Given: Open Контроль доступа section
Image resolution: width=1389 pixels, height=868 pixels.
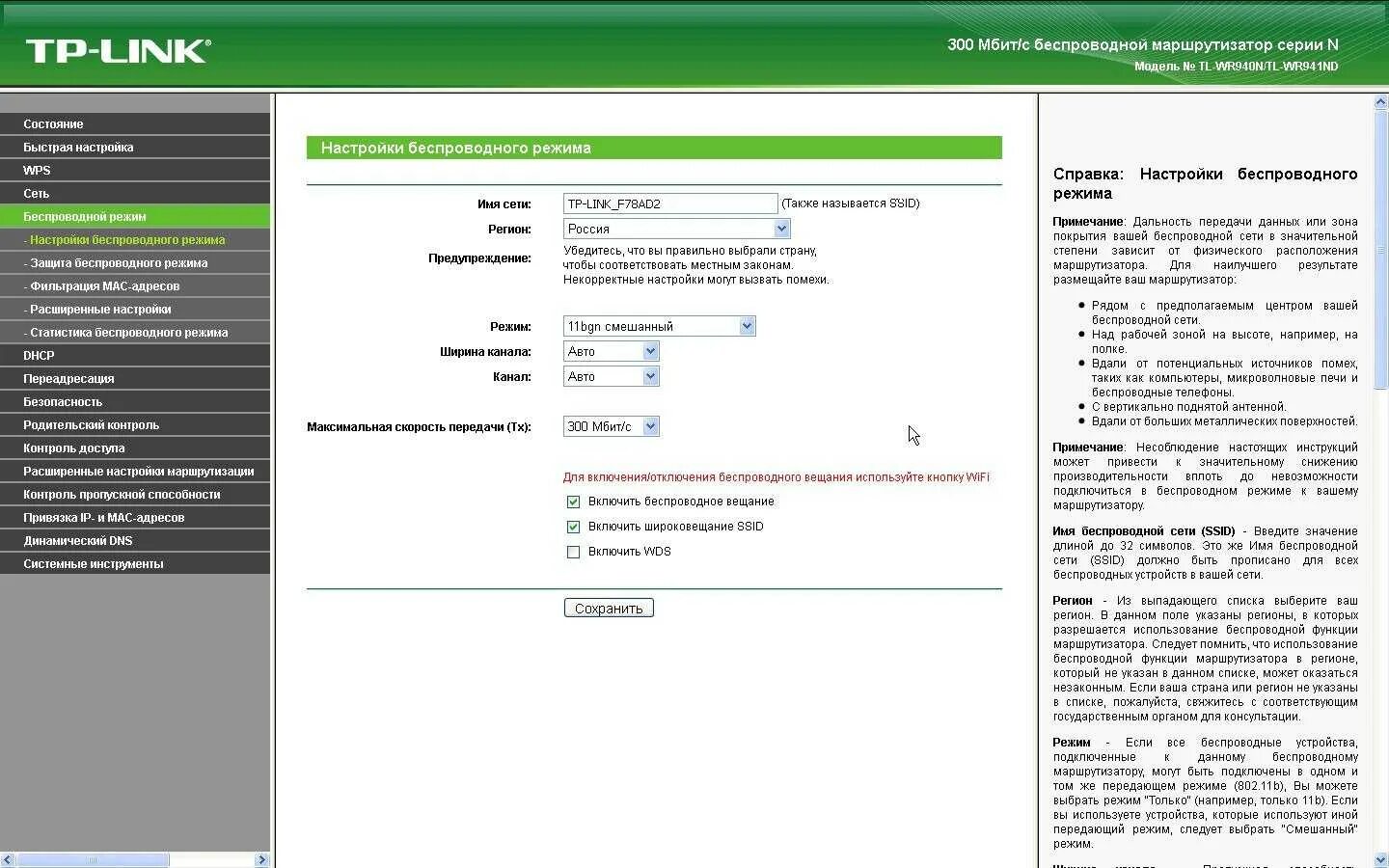Looking at the screenshot, I should [x=135, y=448].
